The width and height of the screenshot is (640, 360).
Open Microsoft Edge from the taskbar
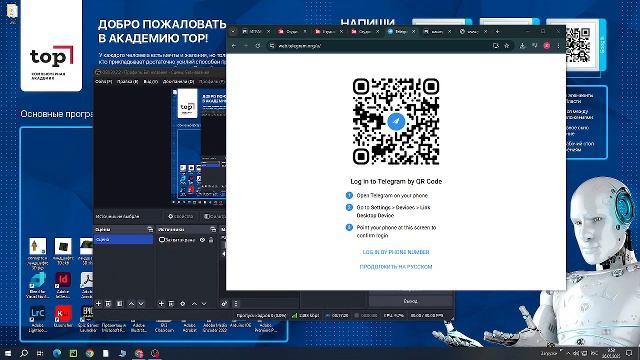coord(57,353)
